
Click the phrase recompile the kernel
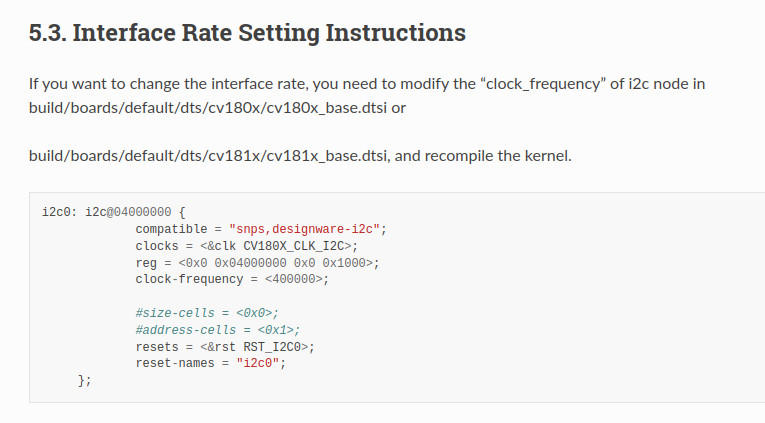(498, 156)
